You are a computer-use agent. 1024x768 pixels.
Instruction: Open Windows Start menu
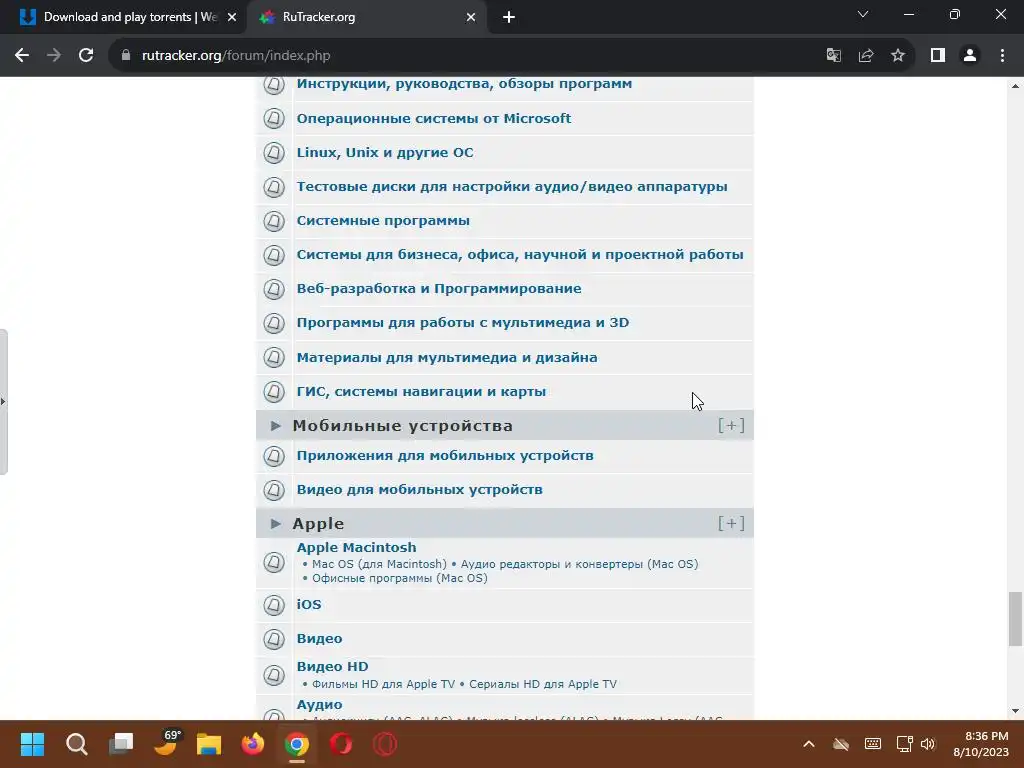point(32,744)
